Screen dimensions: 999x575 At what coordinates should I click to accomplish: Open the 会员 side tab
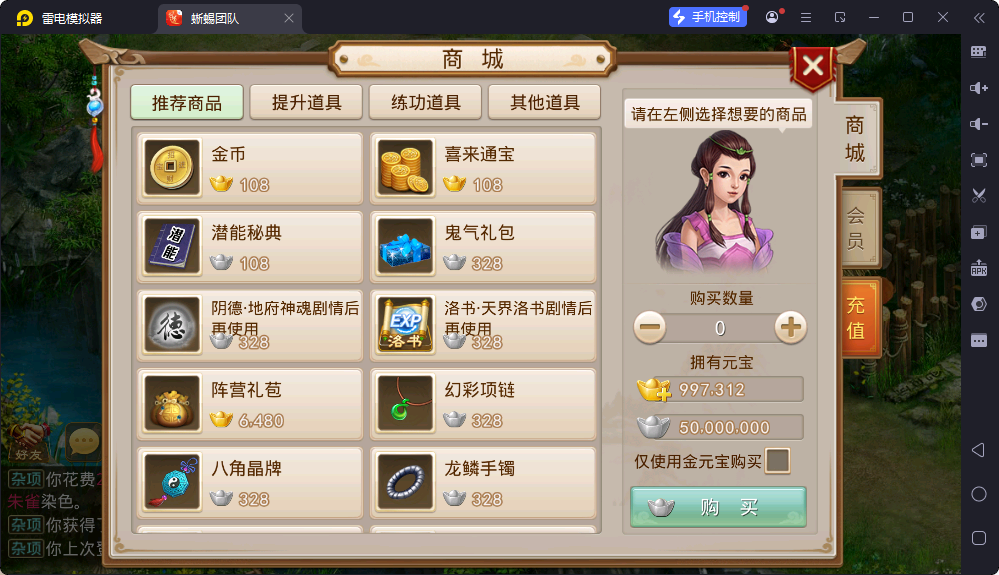click(x=856, y=228)
